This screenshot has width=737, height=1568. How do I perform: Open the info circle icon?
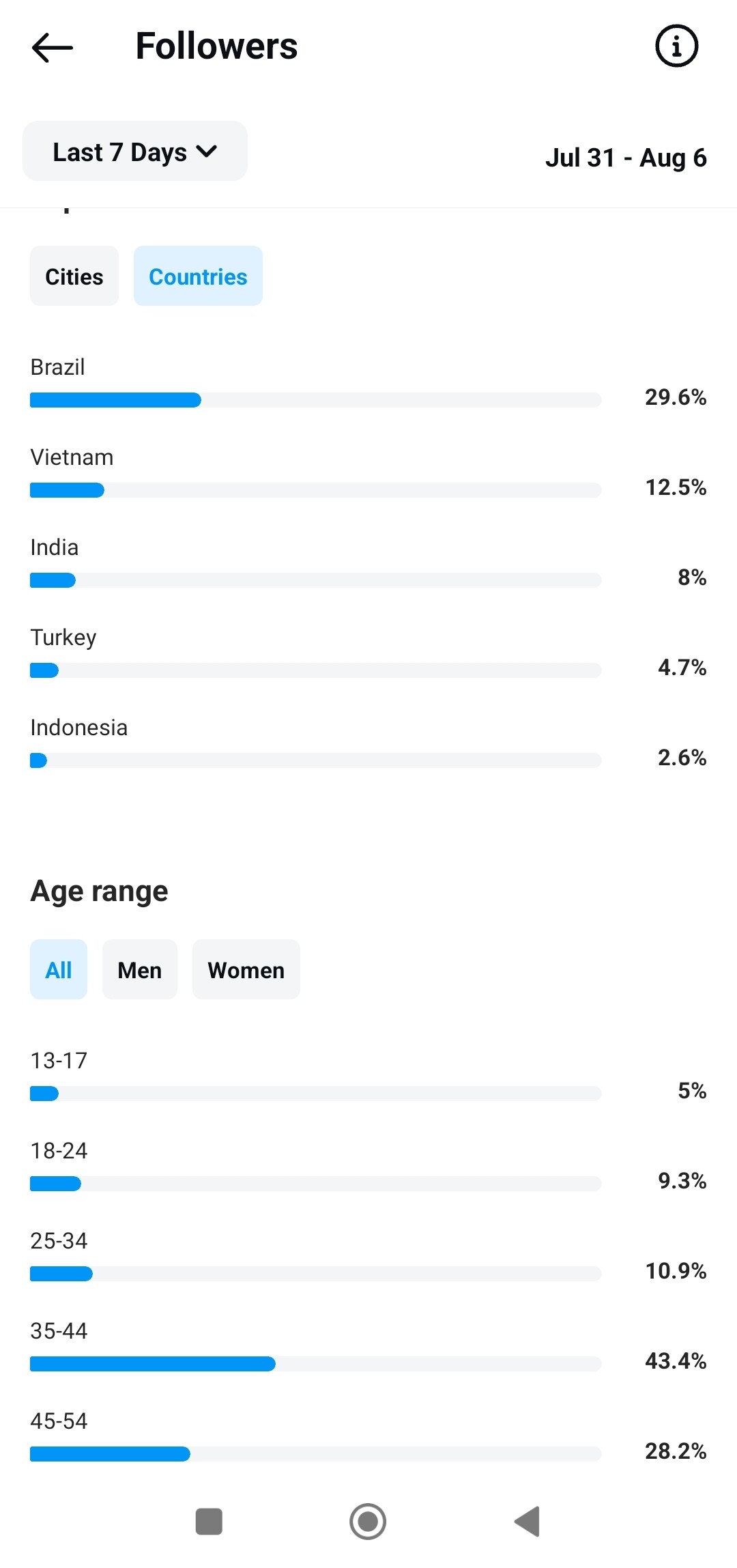676,46
